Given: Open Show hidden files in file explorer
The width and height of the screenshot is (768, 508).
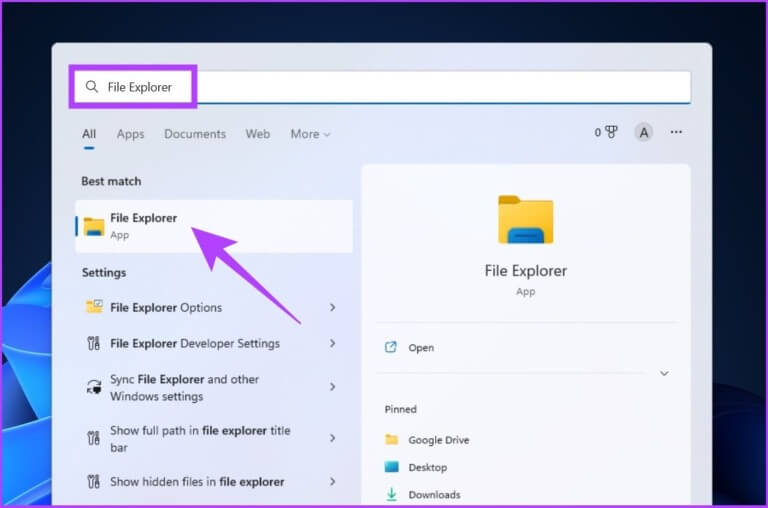Looking at the screenshot, I should tap(214, 482).
